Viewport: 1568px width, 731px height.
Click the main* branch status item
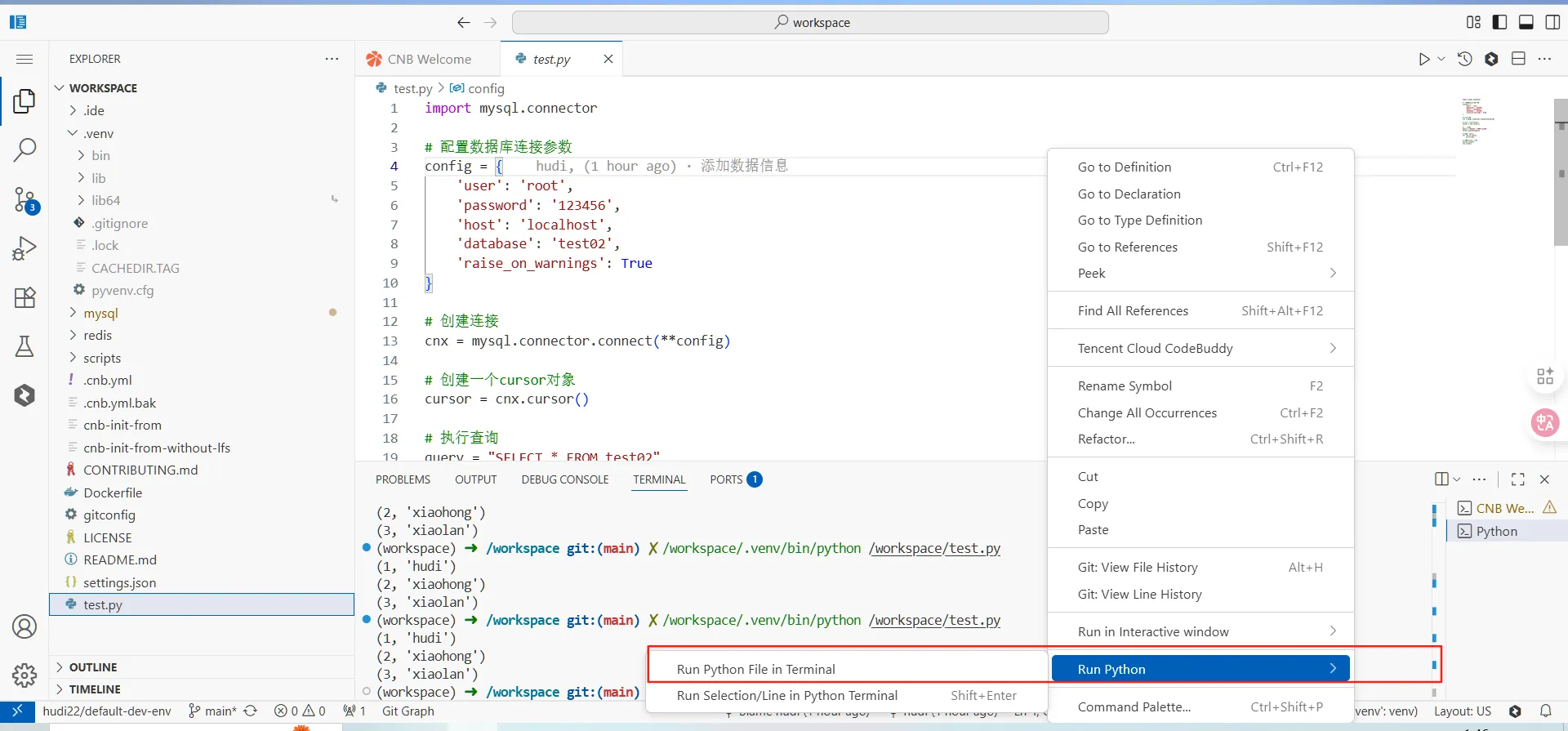click(x=212, y=711)
